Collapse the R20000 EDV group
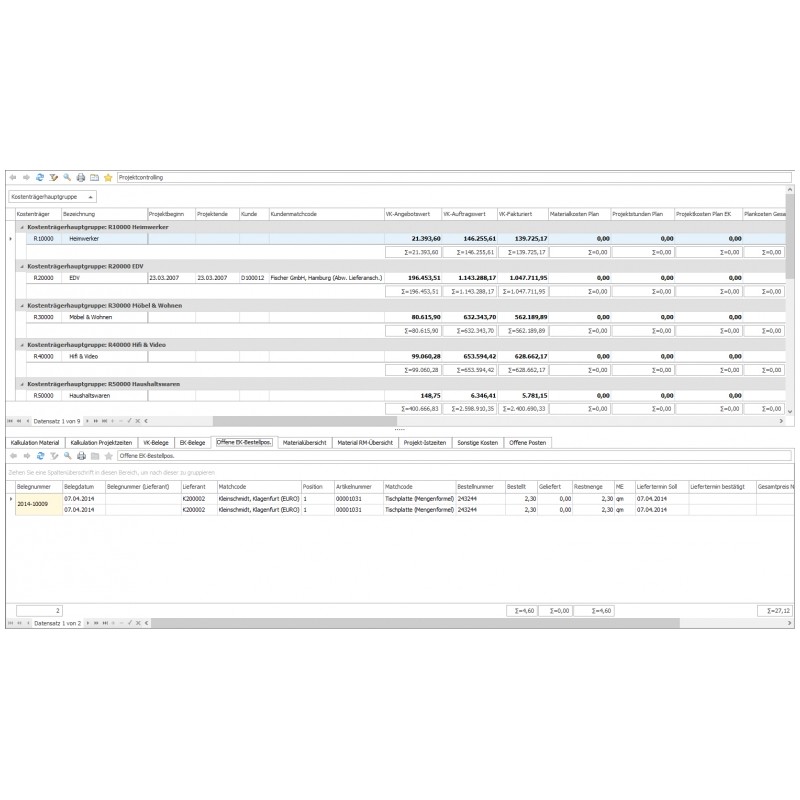 [22, 267]
